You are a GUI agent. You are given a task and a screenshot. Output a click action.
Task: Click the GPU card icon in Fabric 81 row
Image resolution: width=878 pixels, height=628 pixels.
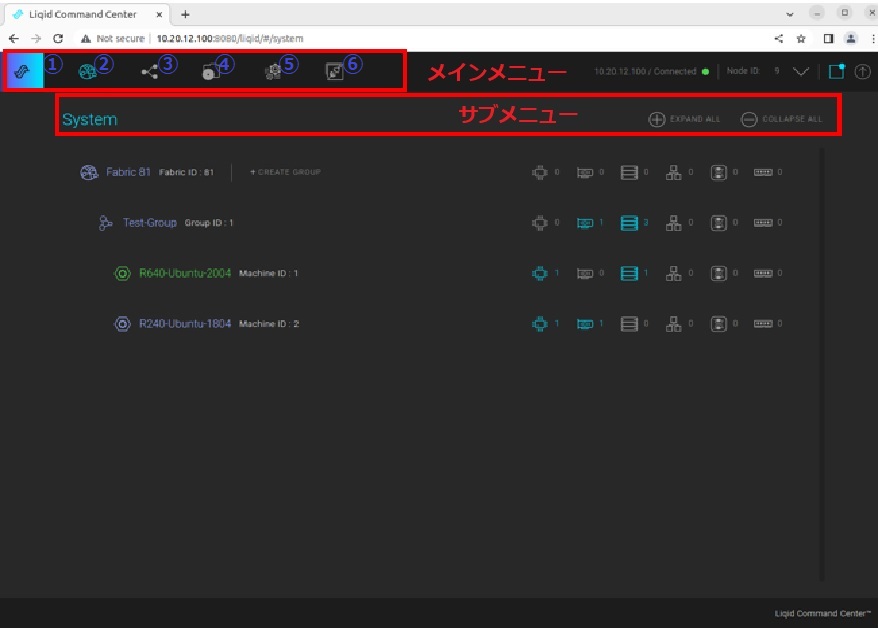(585, 172)
